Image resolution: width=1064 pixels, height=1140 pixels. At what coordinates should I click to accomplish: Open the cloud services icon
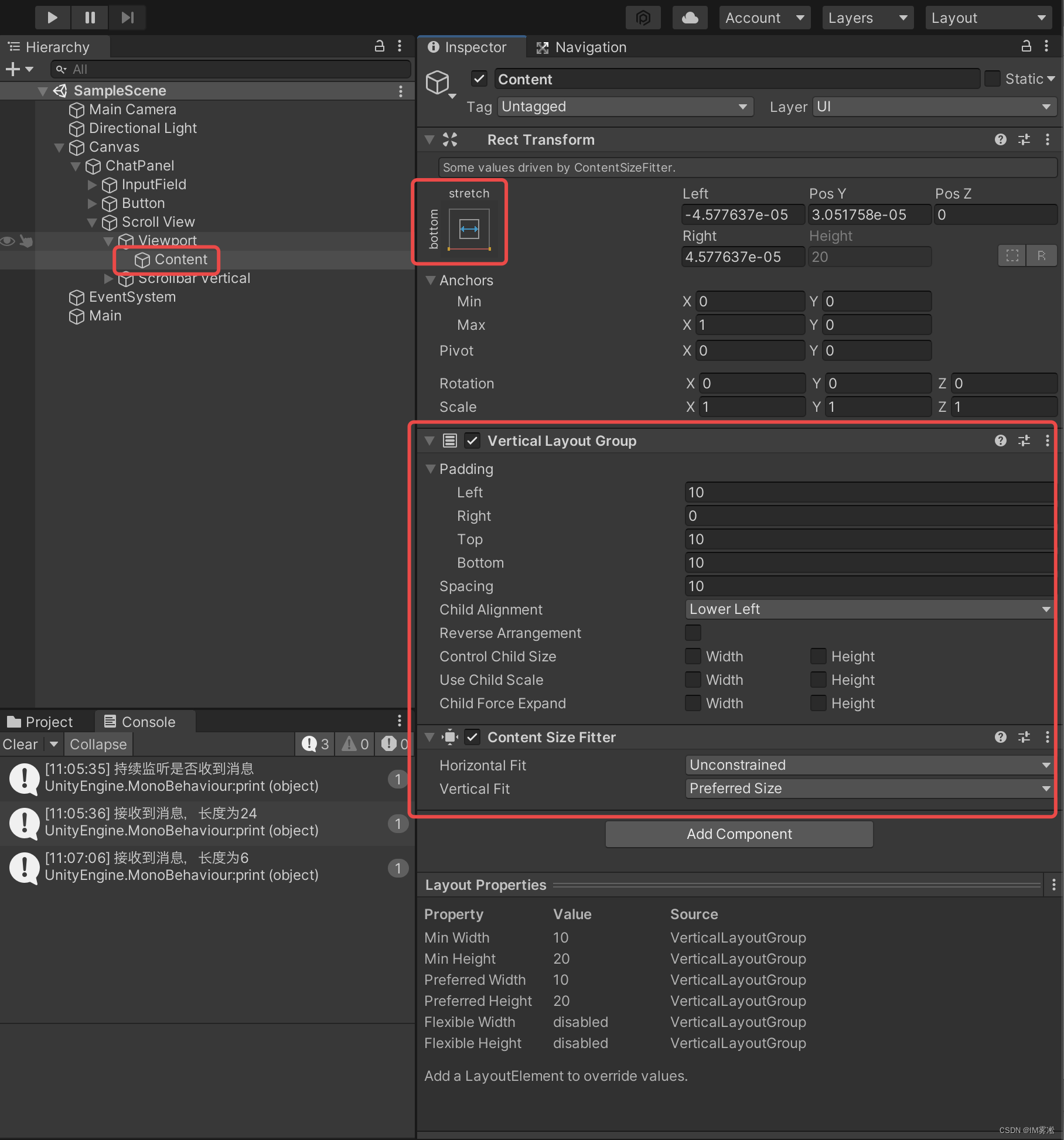pyautogui.click(x=690, y=18)
